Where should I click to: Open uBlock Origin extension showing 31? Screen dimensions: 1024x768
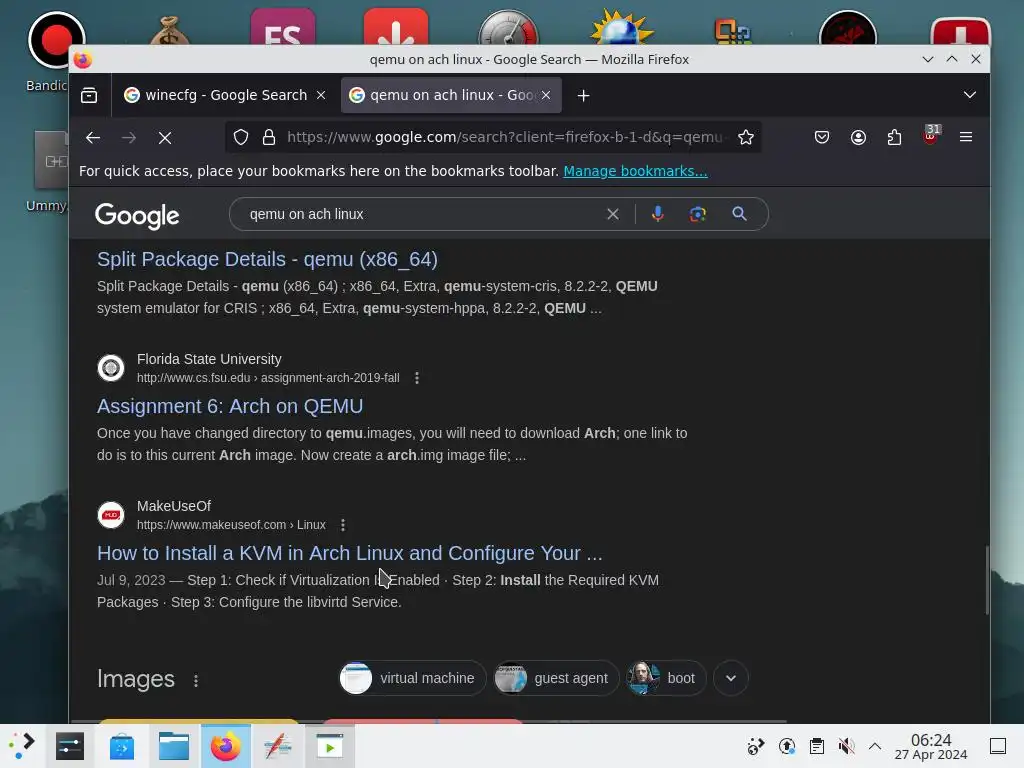(x=931, y=135)
